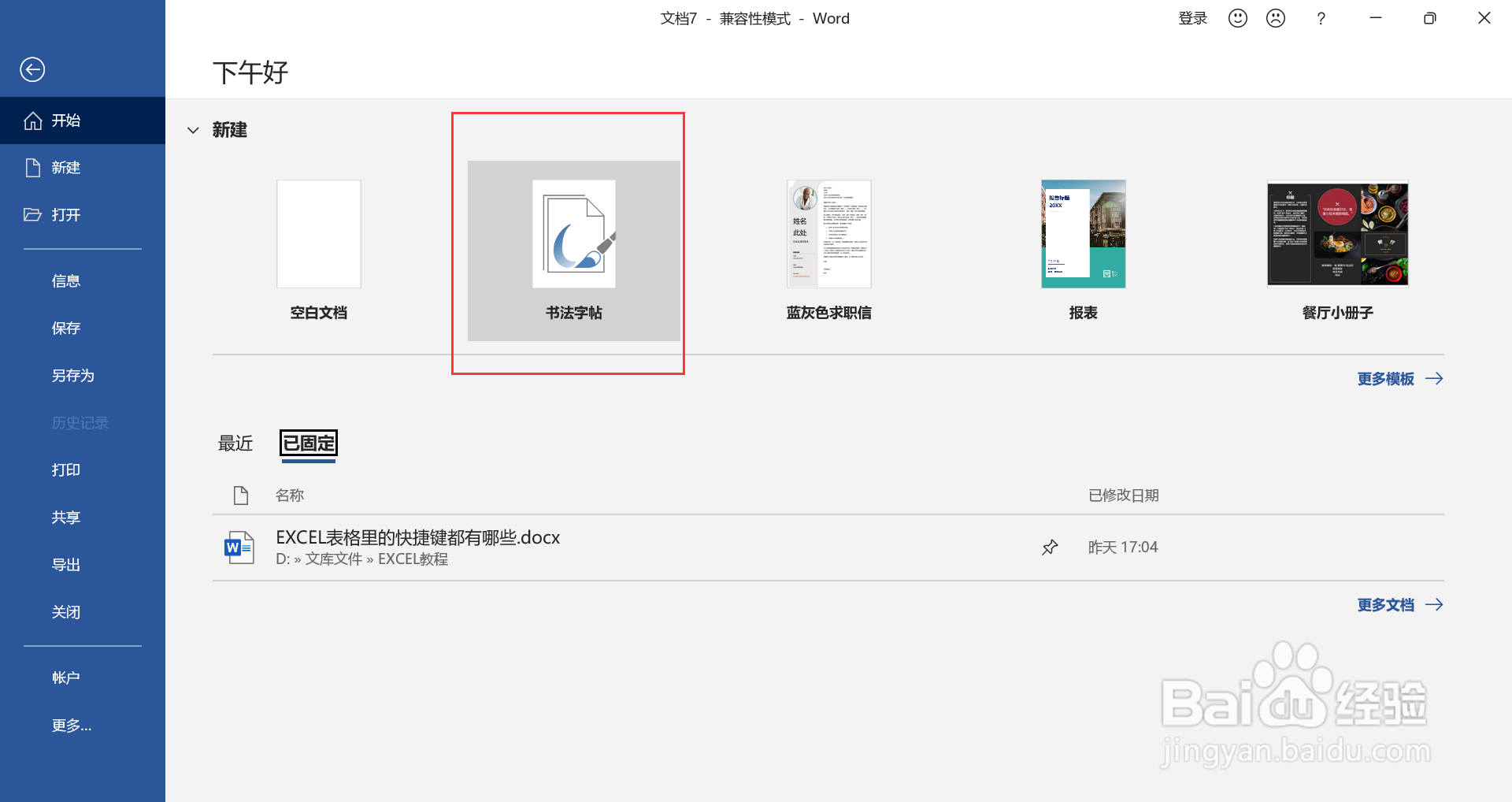
Task: Open Help with the question mark icon
Action: (x=1321, y=18)
